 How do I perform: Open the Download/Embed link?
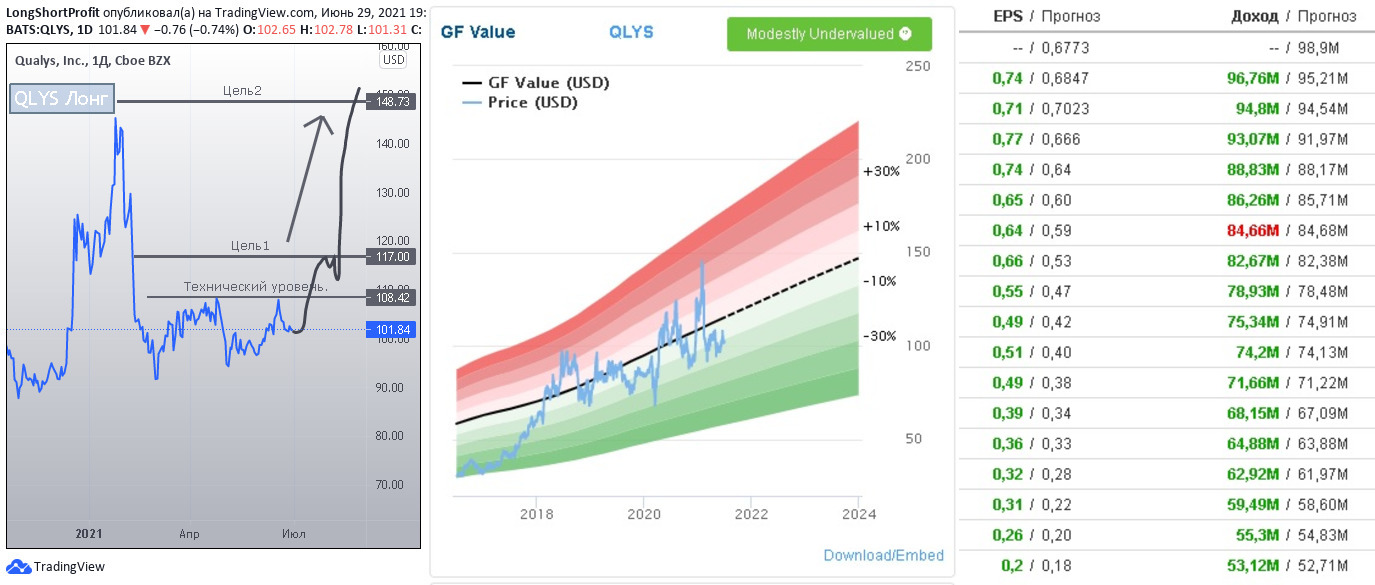[883, 555]
